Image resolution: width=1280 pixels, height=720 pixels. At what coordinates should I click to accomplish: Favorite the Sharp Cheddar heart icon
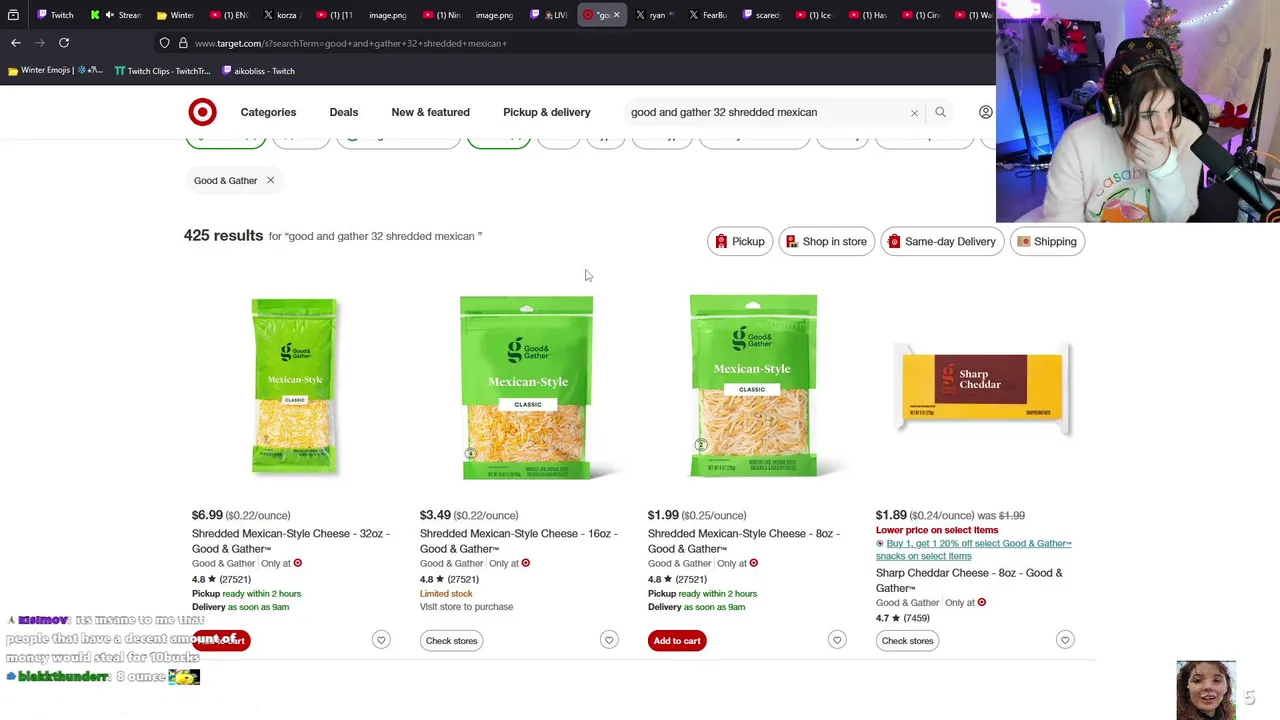click(x=1065, y=640)
